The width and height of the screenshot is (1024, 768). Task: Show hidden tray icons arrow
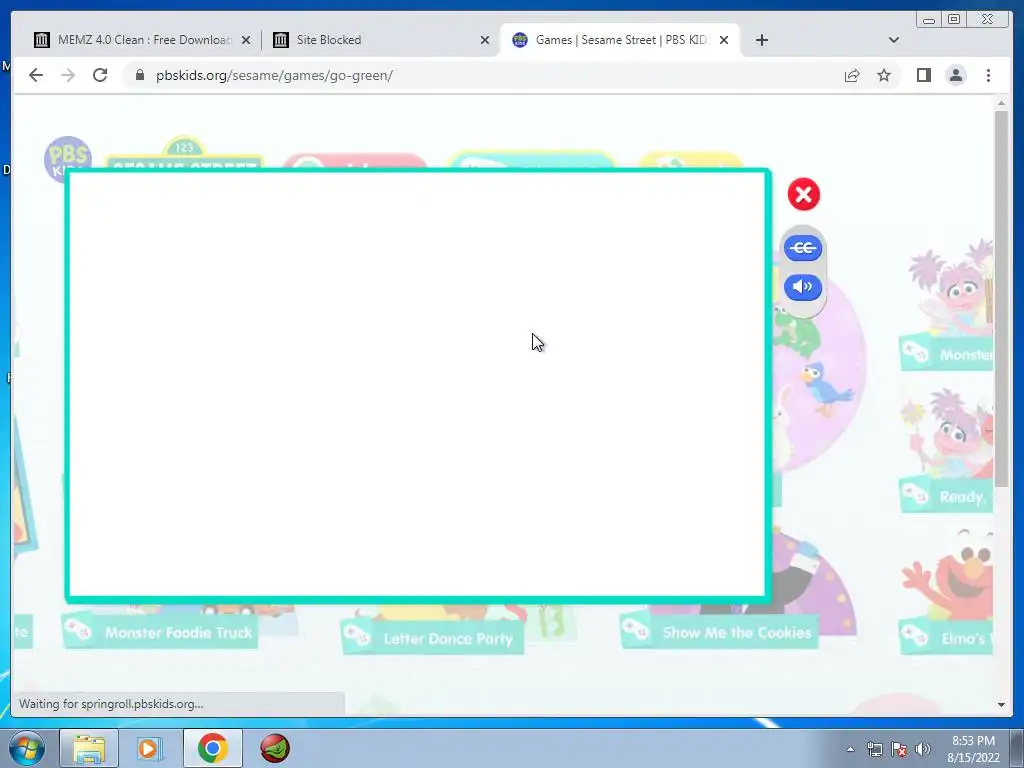pyautogui.click(x=850, y=749)
